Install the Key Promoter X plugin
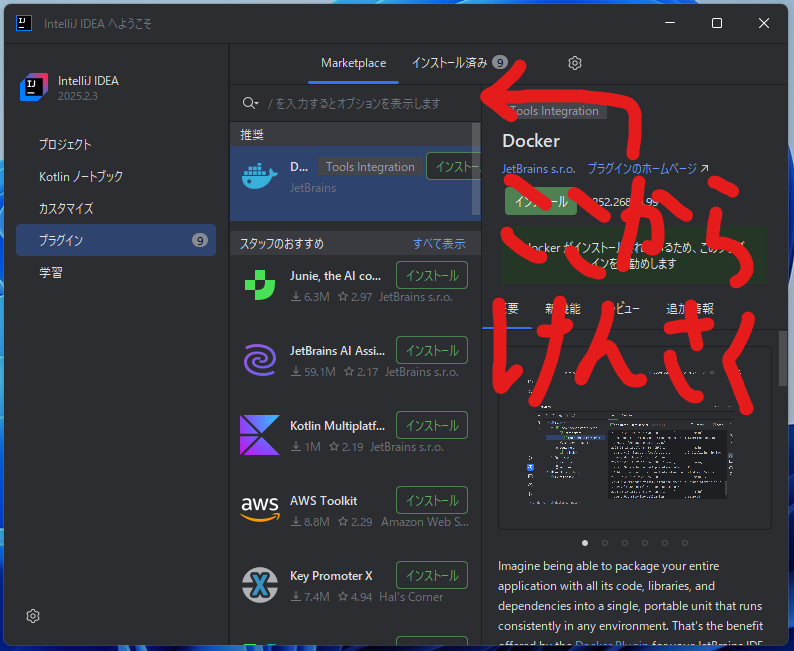 click(x=432, y=575)
